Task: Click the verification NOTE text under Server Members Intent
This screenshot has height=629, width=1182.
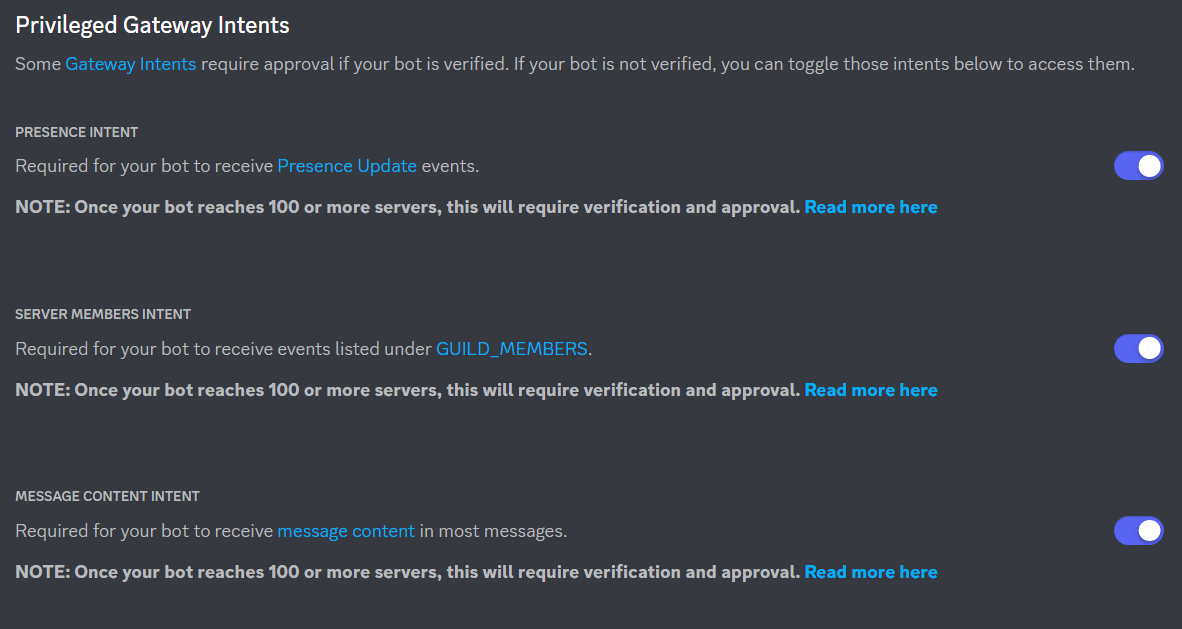Action: pyautogui.click(x=407, y=390)
